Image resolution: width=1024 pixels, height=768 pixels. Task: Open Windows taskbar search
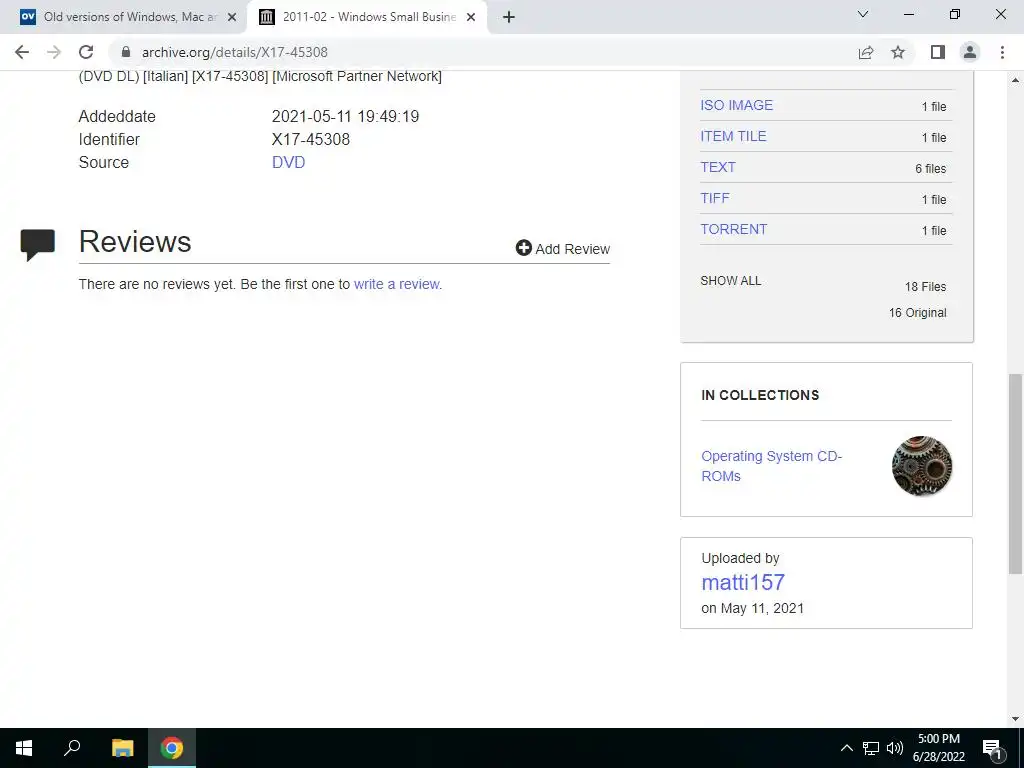click(72, 748)
